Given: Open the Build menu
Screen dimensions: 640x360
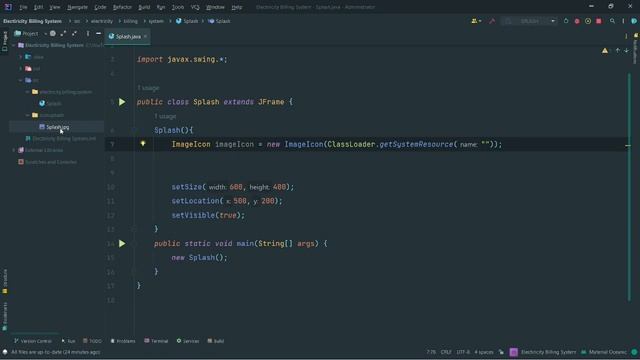Looking at the screenshot, I should pos(144,7).
